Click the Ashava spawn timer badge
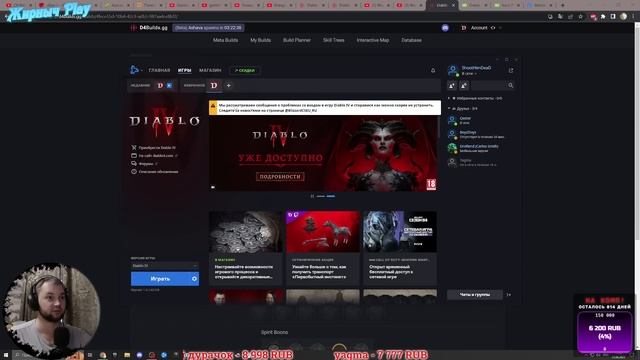Screen dimensions: 640x360 [x=208, y=28]
